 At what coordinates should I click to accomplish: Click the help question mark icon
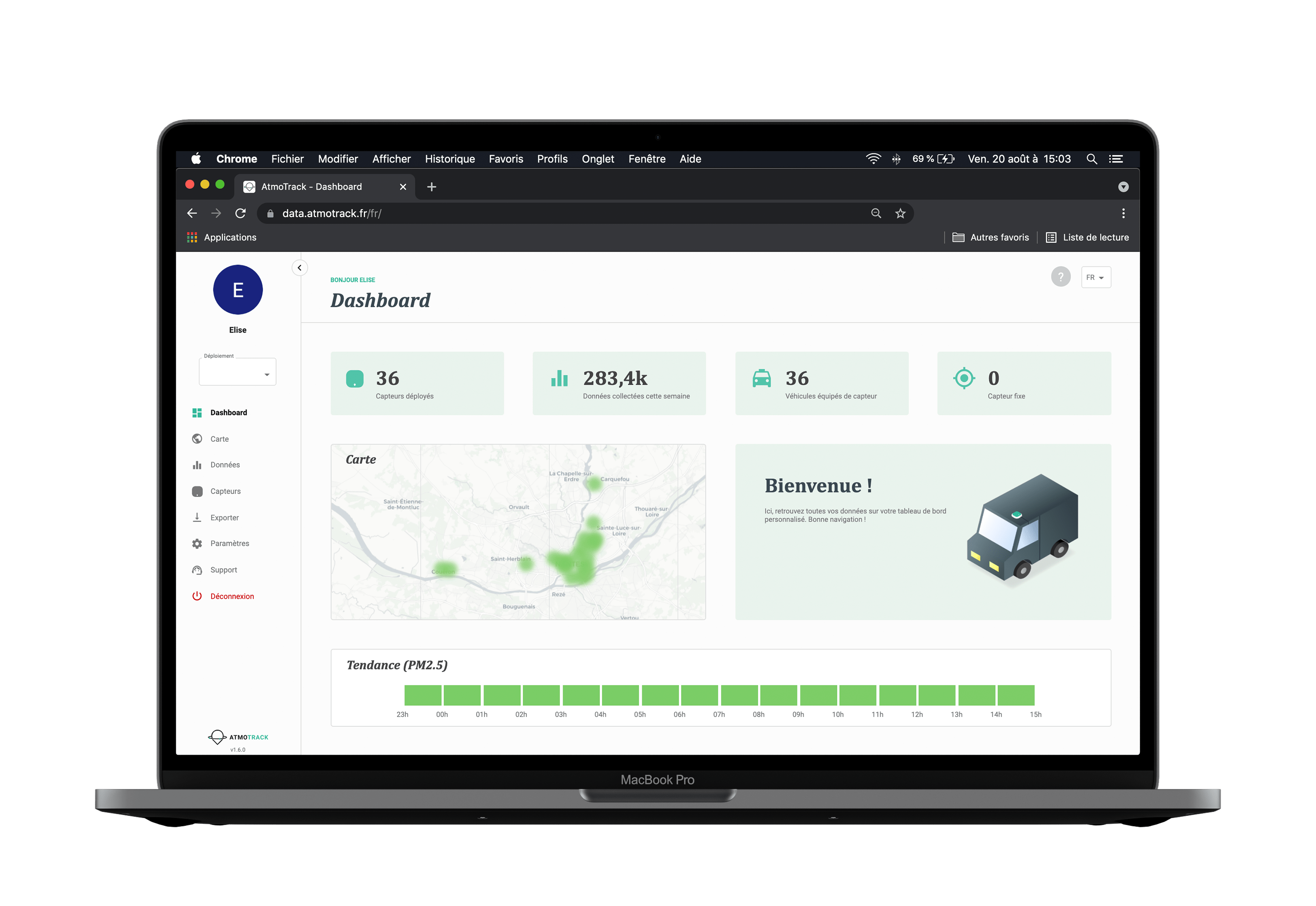pos(1061,277)
